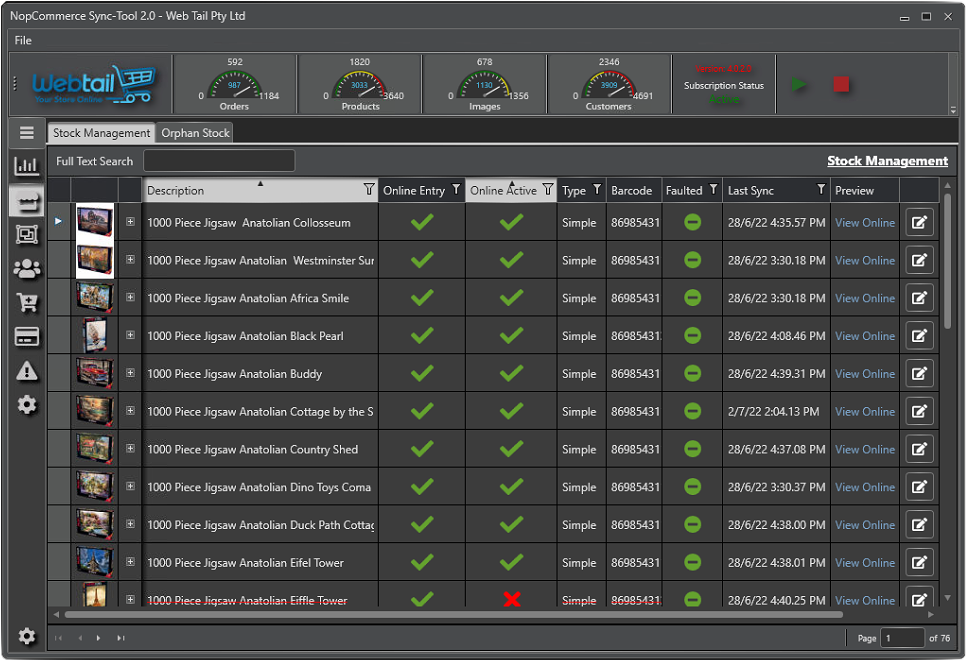Screen dimensions: 966x660
Task: Click the hamburger menu icon in sidebar
Action: coord(27,132)
